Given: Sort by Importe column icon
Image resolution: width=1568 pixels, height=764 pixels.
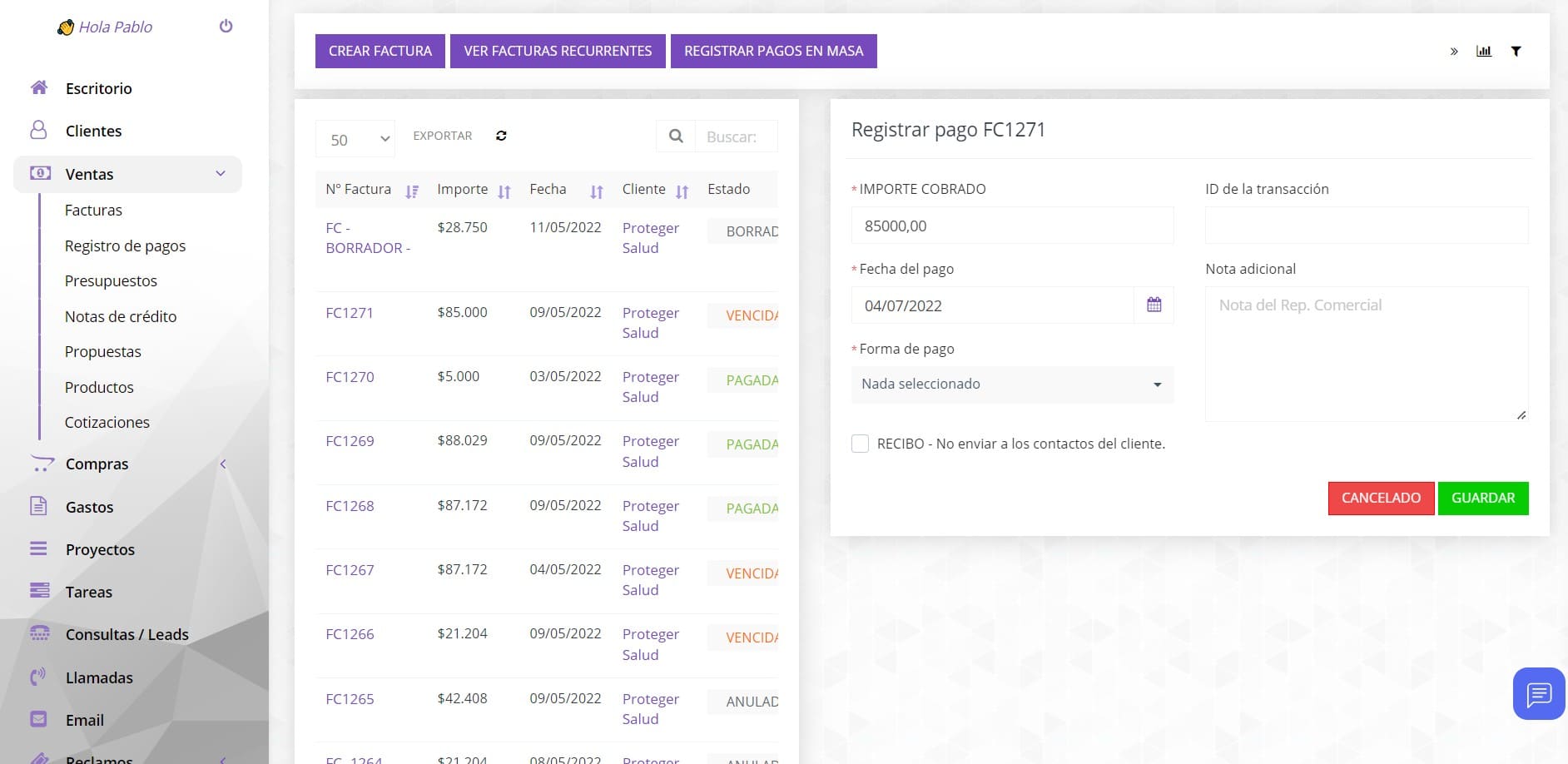Looking at the screenshot, I should point(504,192).
